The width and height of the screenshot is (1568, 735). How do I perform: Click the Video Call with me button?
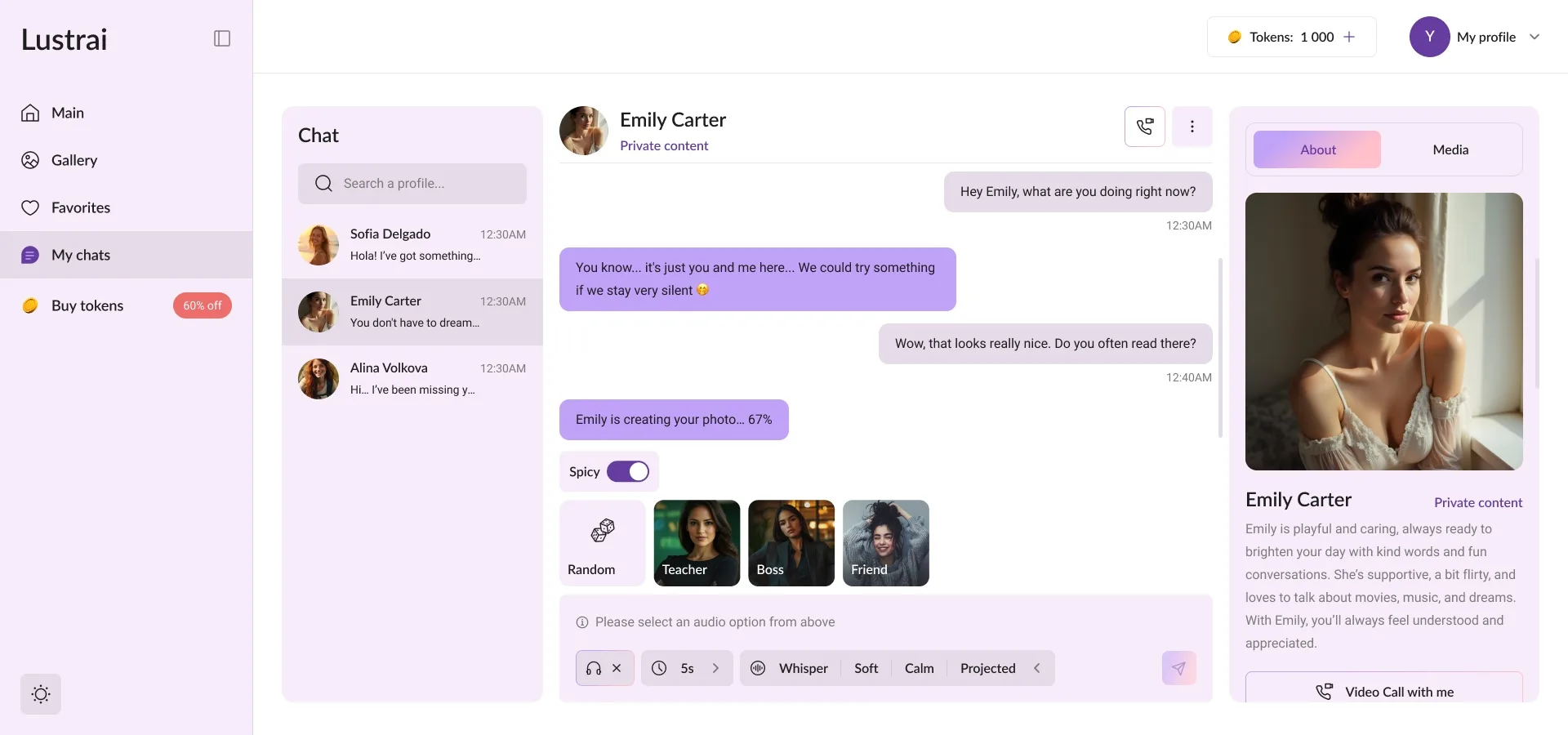coord(1383,691)
